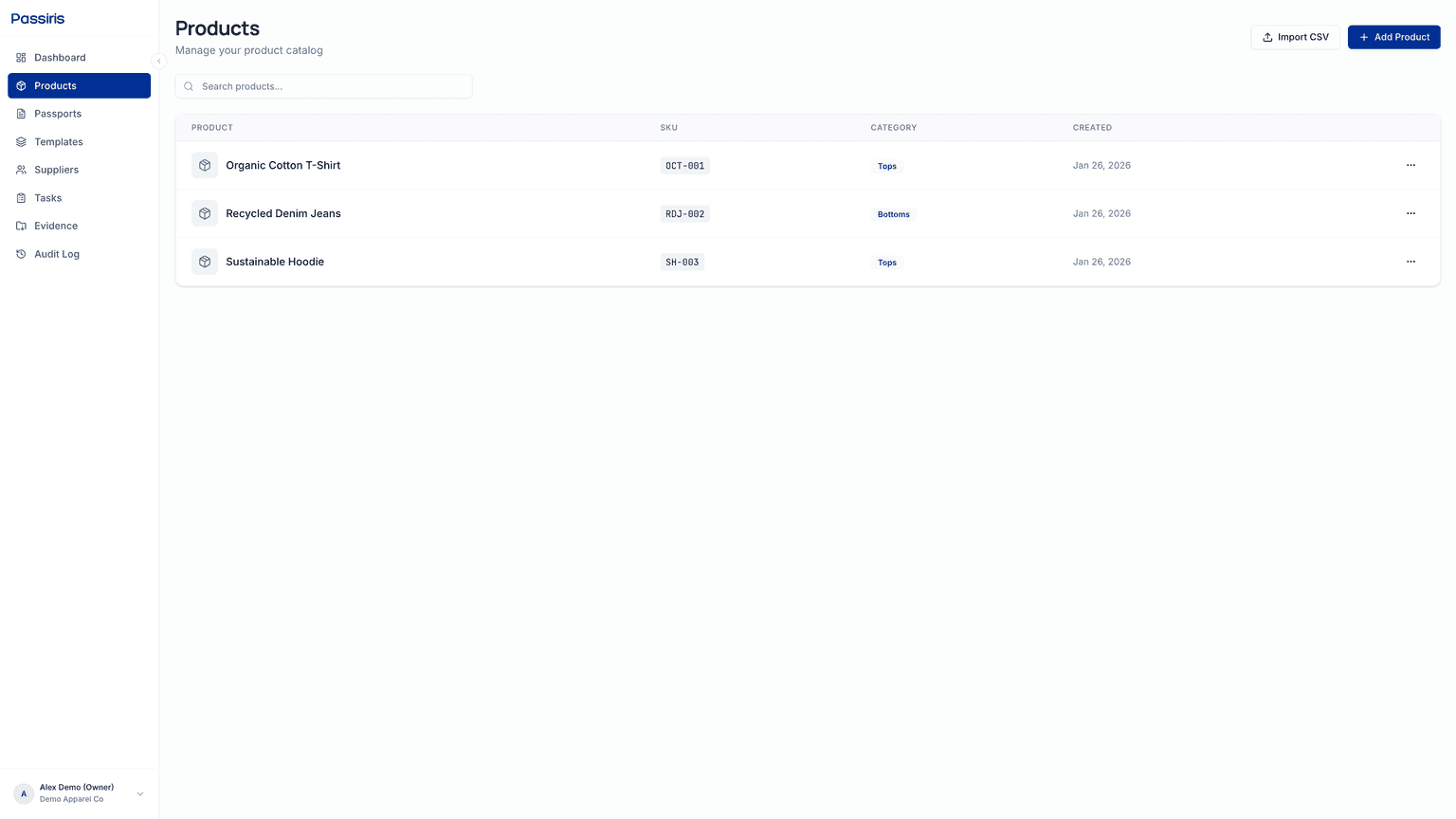Image resolution: width=1456 pixels, height=819 pixels.
Task: Click the Tops category badge
Action: 886,166
